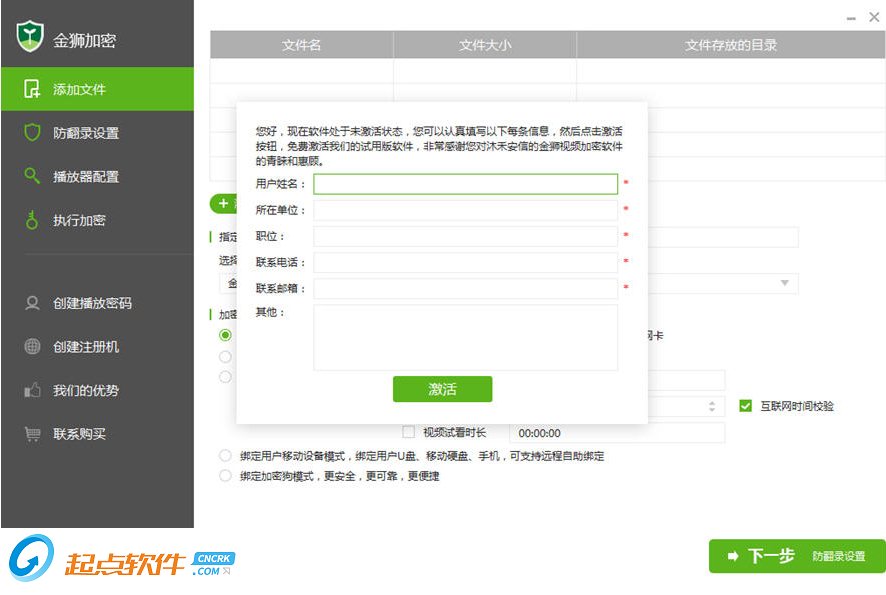Screen dimensions: 886x595
Task: Click the green 激活 activate button
Action: pos(442,389)
